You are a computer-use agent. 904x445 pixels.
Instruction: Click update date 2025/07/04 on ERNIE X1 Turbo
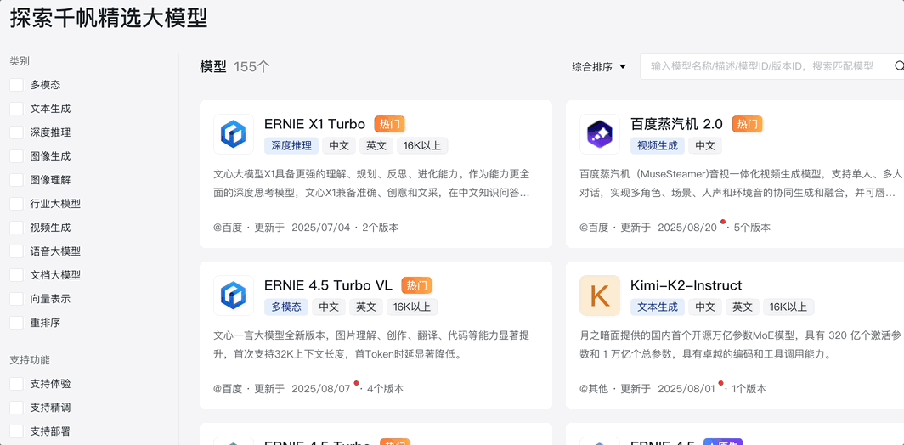(321, 227)
